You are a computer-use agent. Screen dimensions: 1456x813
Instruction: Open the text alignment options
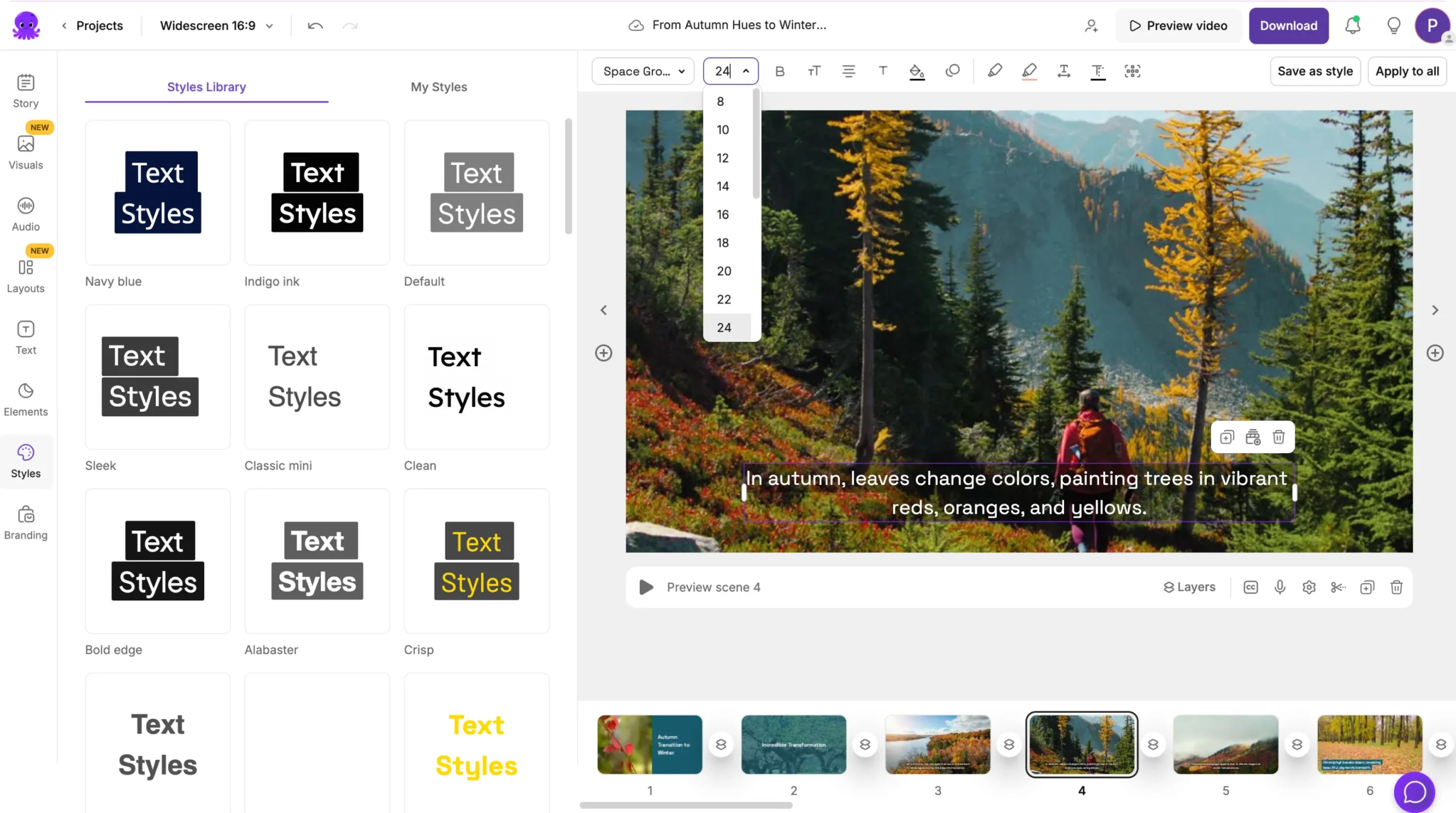[x=848, y=71]
